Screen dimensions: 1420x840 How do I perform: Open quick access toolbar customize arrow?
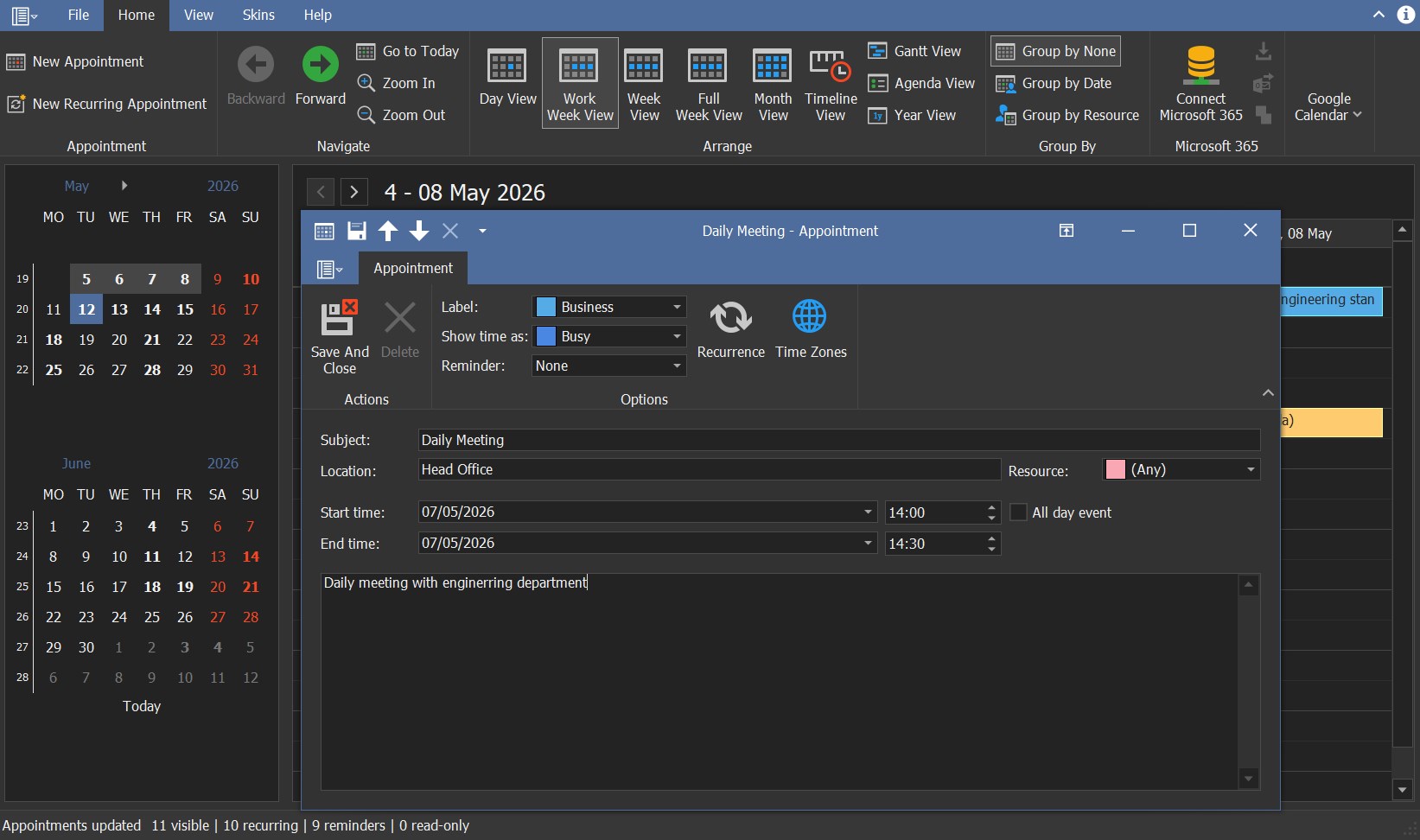pyautogui.click(x=482, y=231)
